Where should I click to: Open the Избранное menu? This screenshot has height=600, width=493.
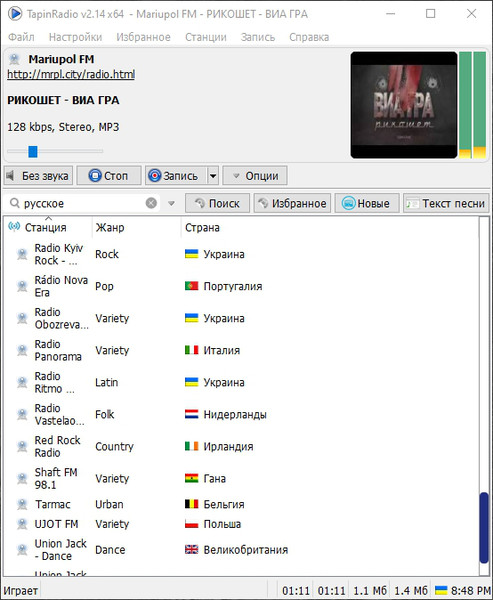click(144, 37)
